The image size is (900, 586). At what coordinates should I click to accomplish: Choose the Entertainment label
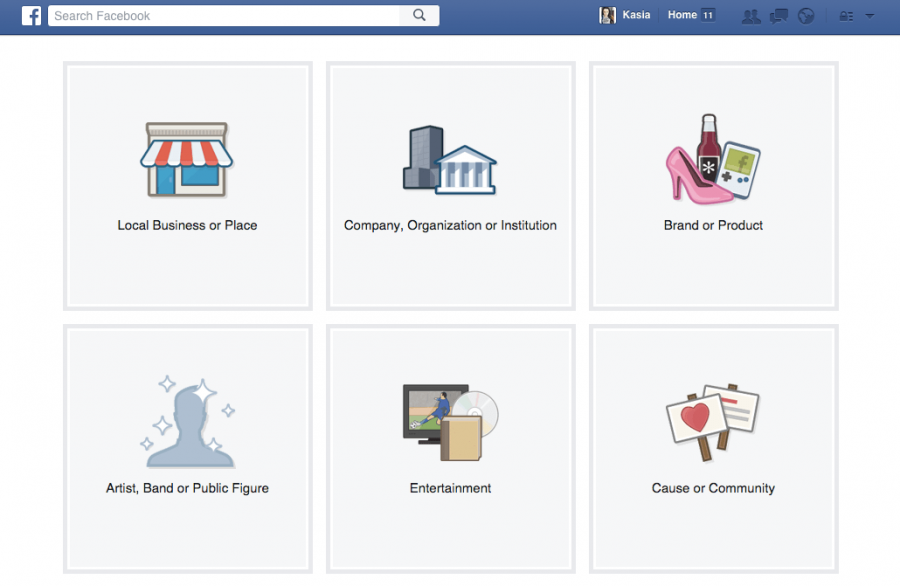click(450, 488)
